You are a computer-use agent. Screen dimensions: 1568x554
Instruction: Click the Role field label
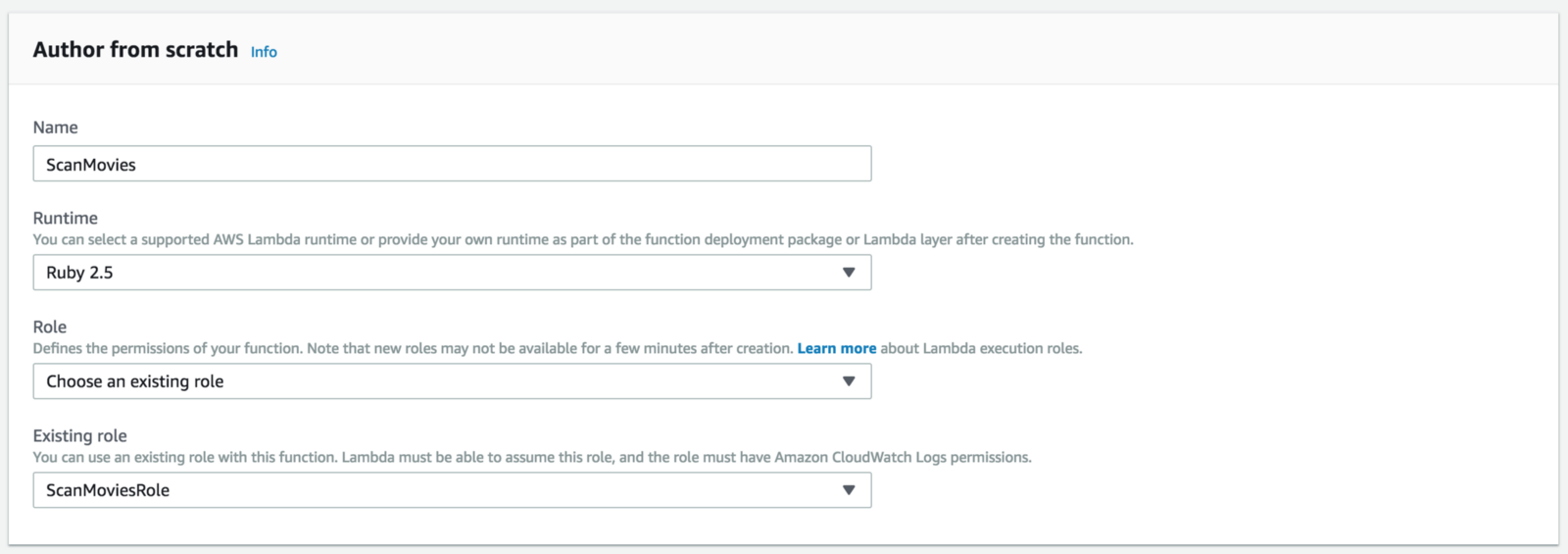click(x=50, y=327)
